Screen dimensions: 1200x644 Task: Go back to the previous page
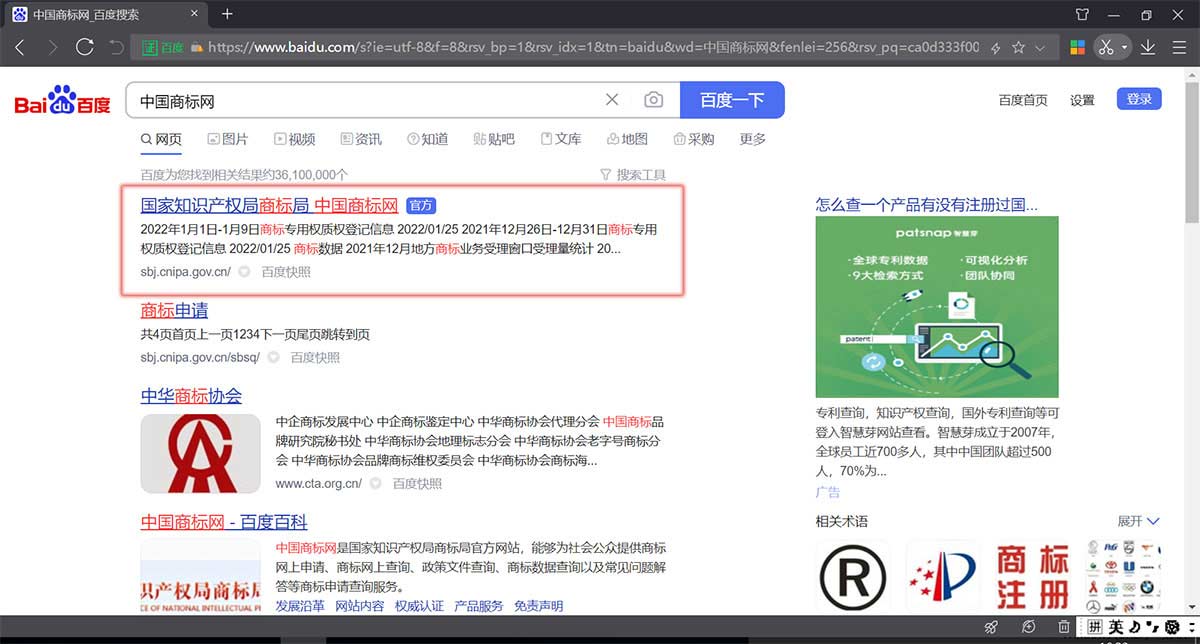coord(20,47)
